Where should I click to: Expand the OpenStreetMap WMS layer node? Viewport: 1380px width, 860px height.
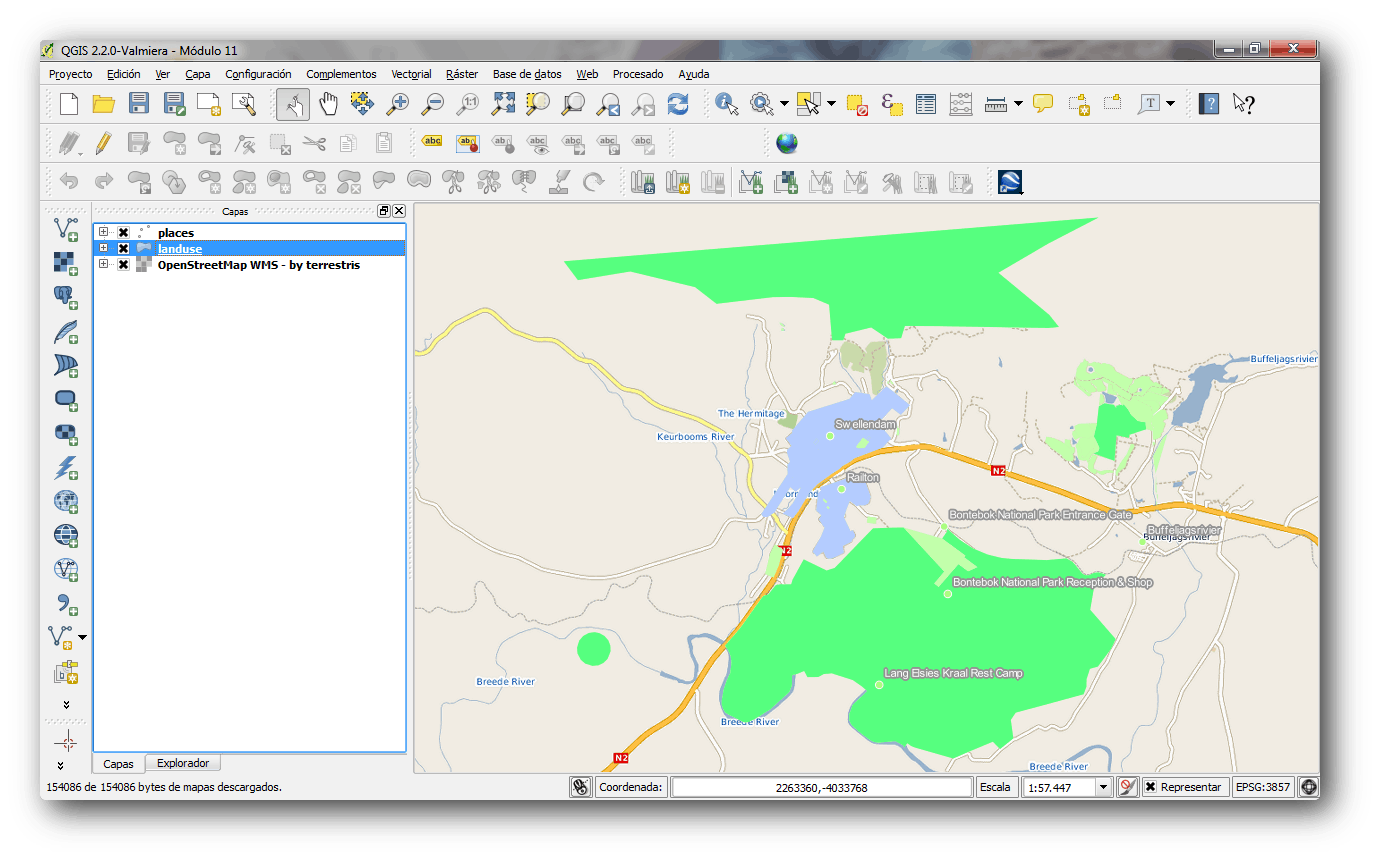[103, 264]
